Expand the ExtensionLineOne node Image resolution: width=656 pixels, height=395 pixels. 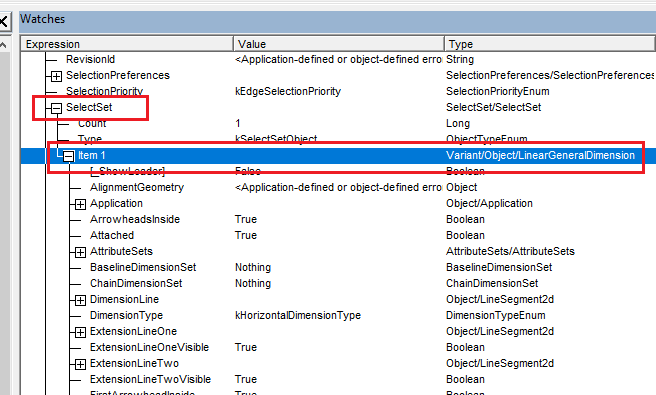tap(80, 332)
